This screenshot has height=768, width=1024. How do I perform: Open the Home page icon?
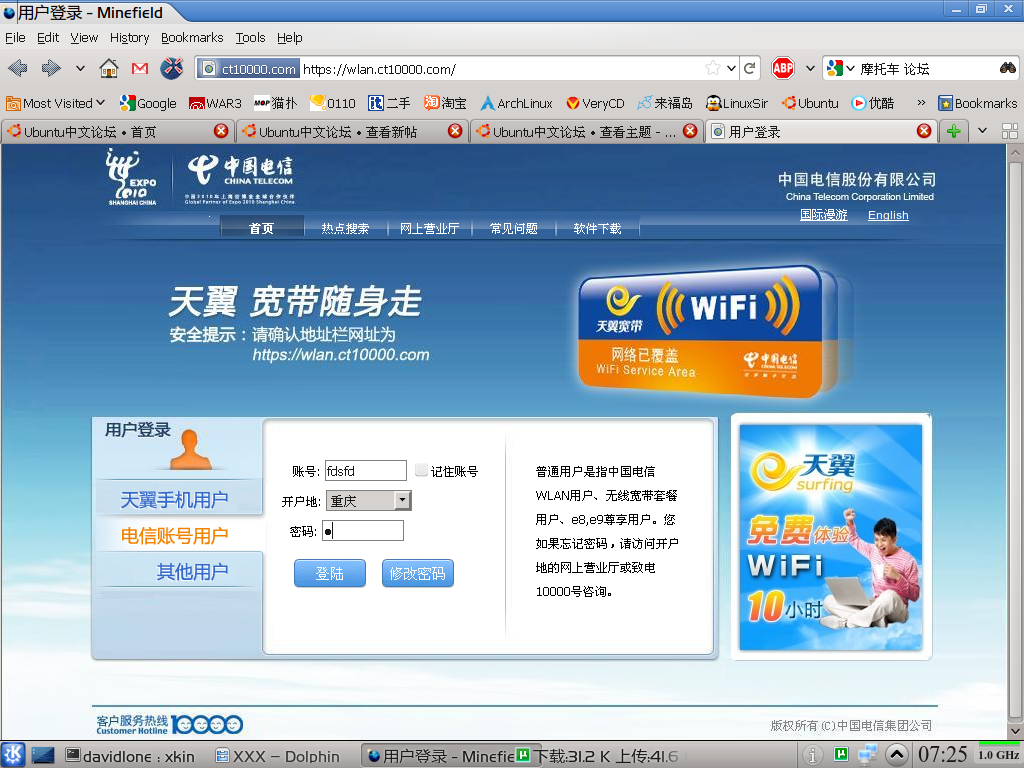(x=108, y=68)
